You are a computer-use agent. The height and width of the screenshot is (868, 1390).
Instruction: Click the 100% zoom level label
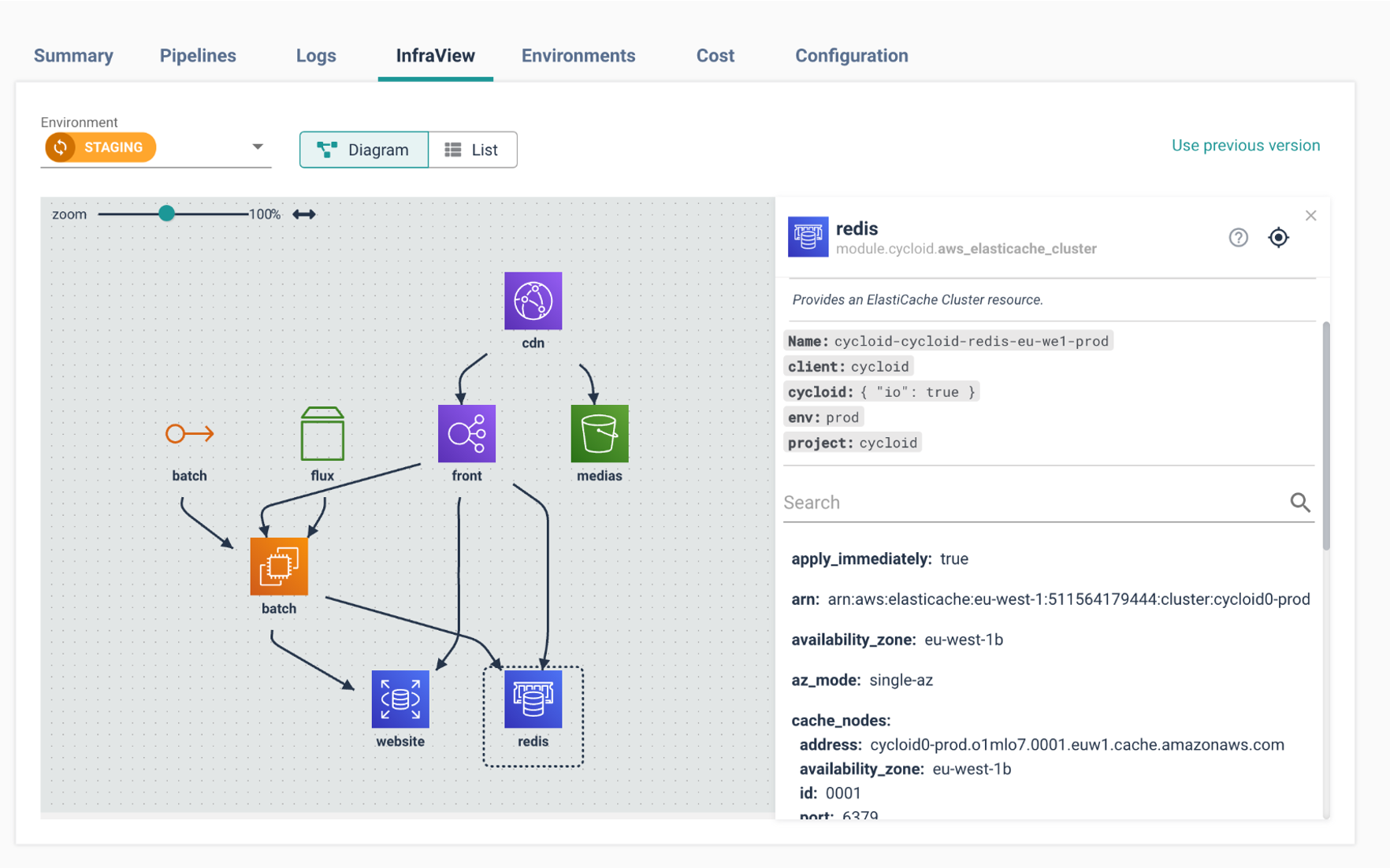click(x=264, y=214)
